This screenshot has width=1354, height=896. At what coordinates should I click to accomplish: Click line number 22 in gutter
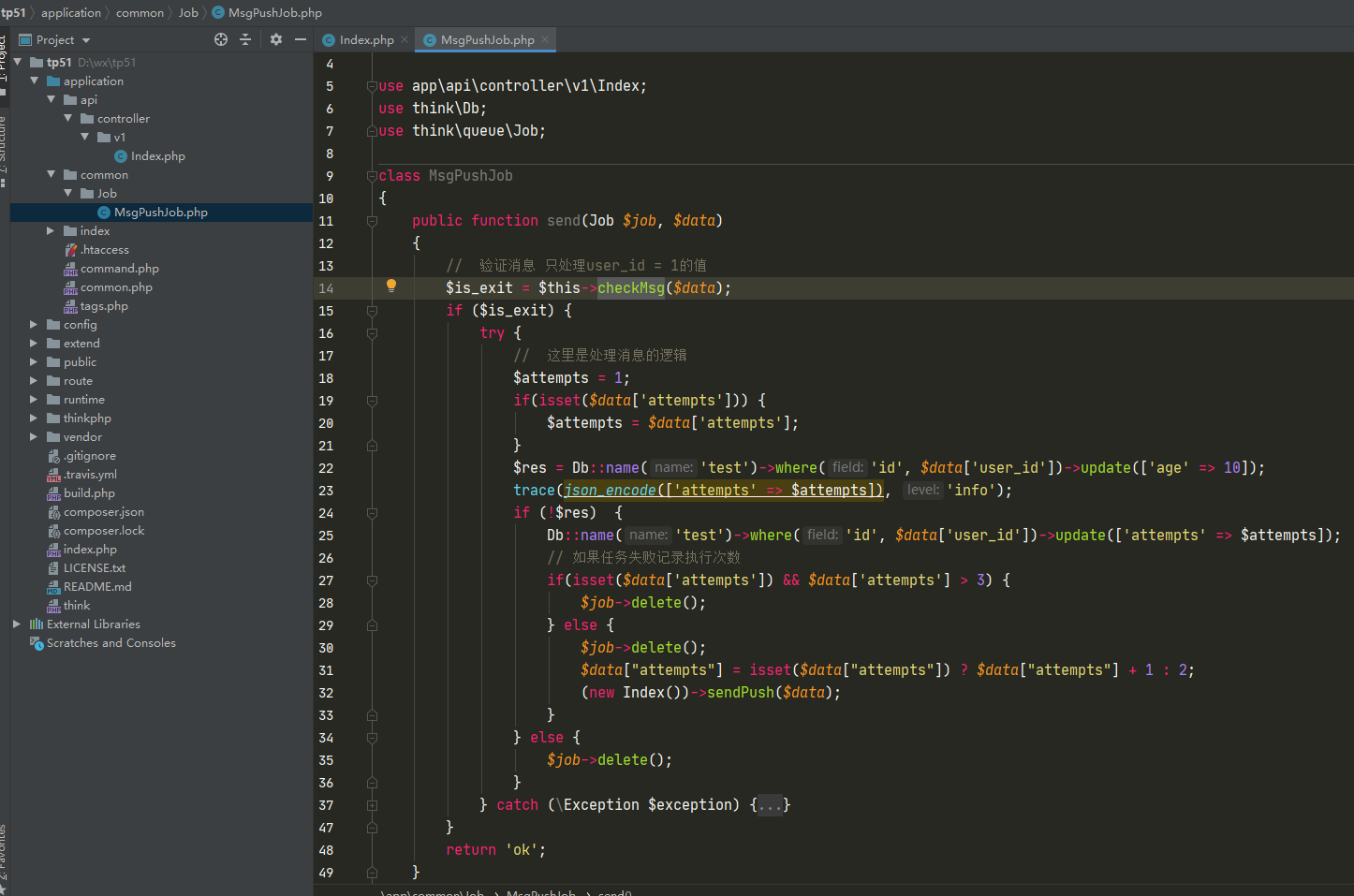(326, 467)
